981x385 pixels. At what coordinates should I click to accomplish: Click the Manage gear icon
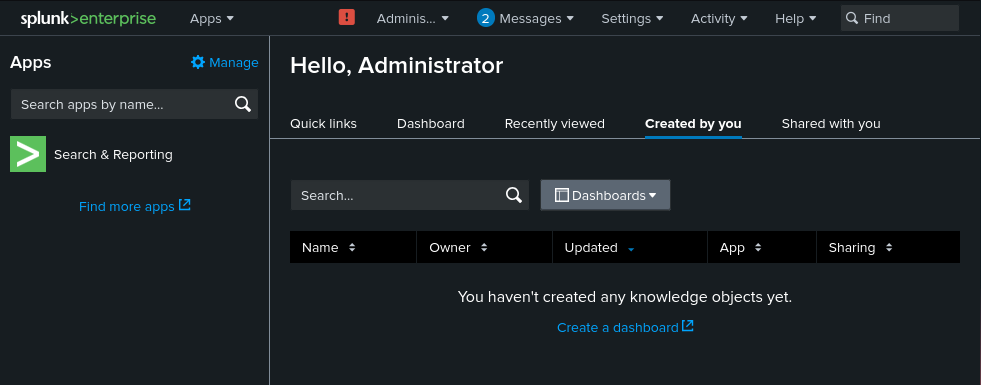point(198,62)
